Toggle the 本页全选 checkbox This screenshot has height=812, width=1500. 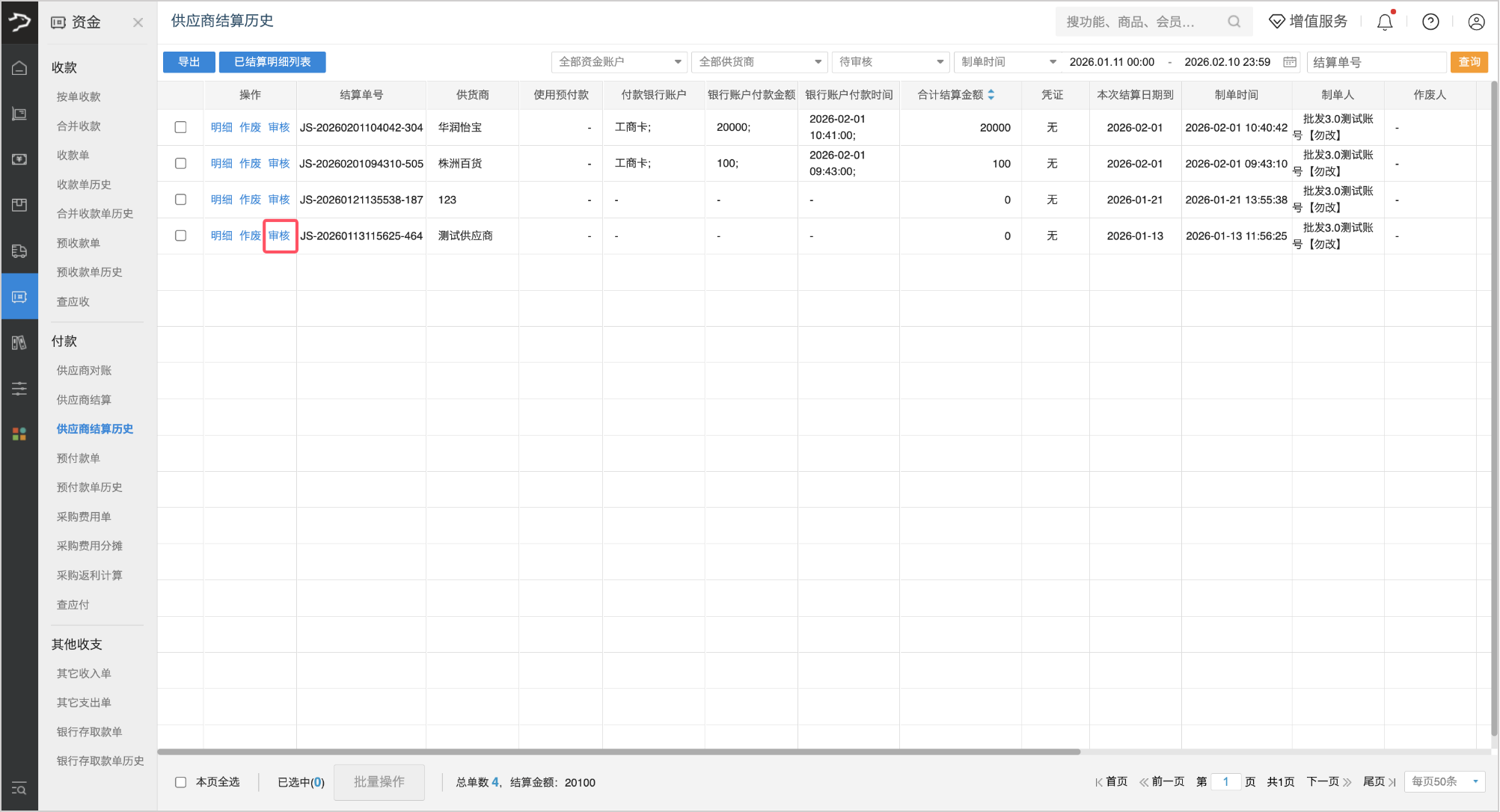click(180, 782)
